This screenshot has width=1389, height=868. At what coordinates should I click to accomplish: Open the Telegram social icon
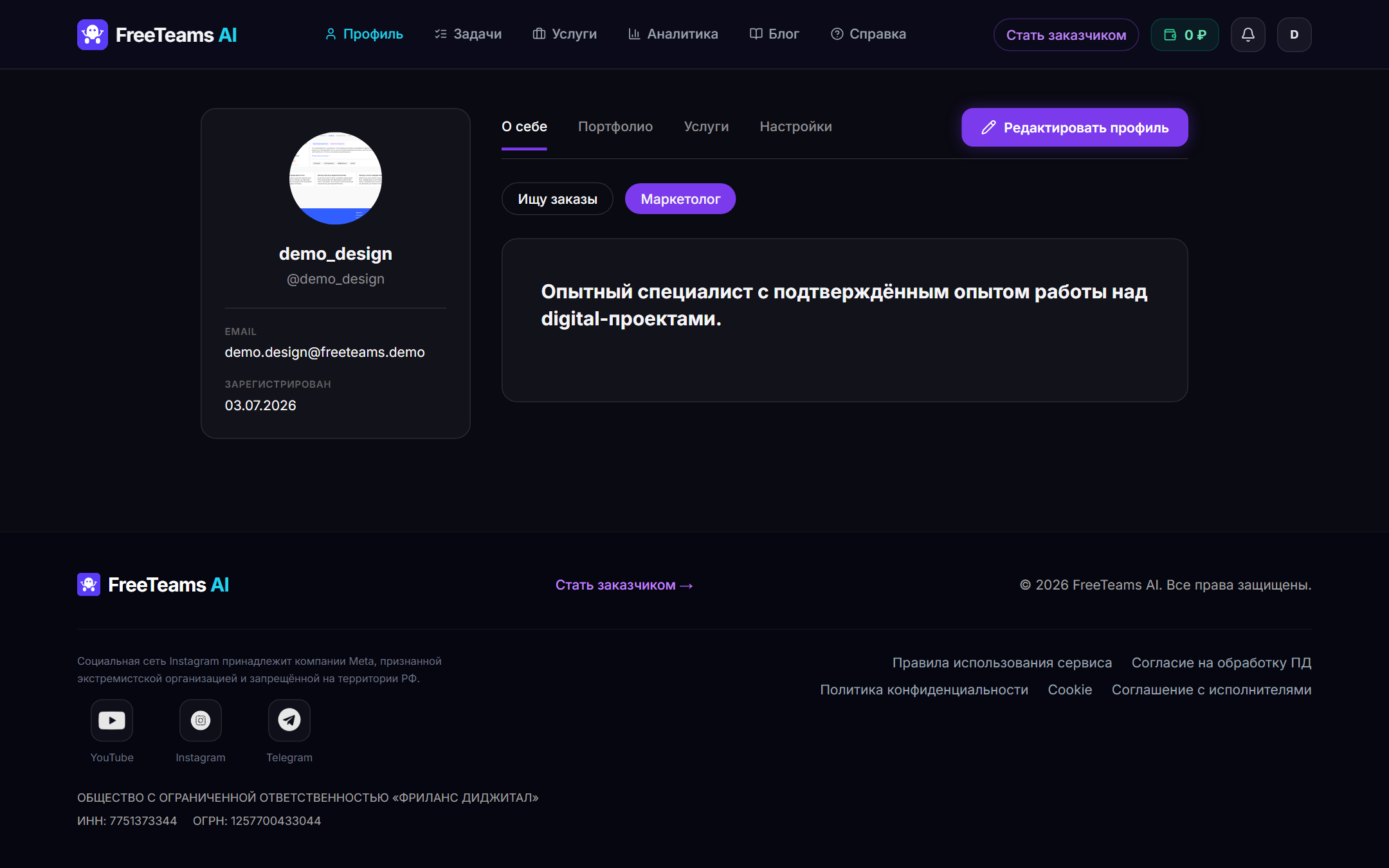click(x=289, y=720)
